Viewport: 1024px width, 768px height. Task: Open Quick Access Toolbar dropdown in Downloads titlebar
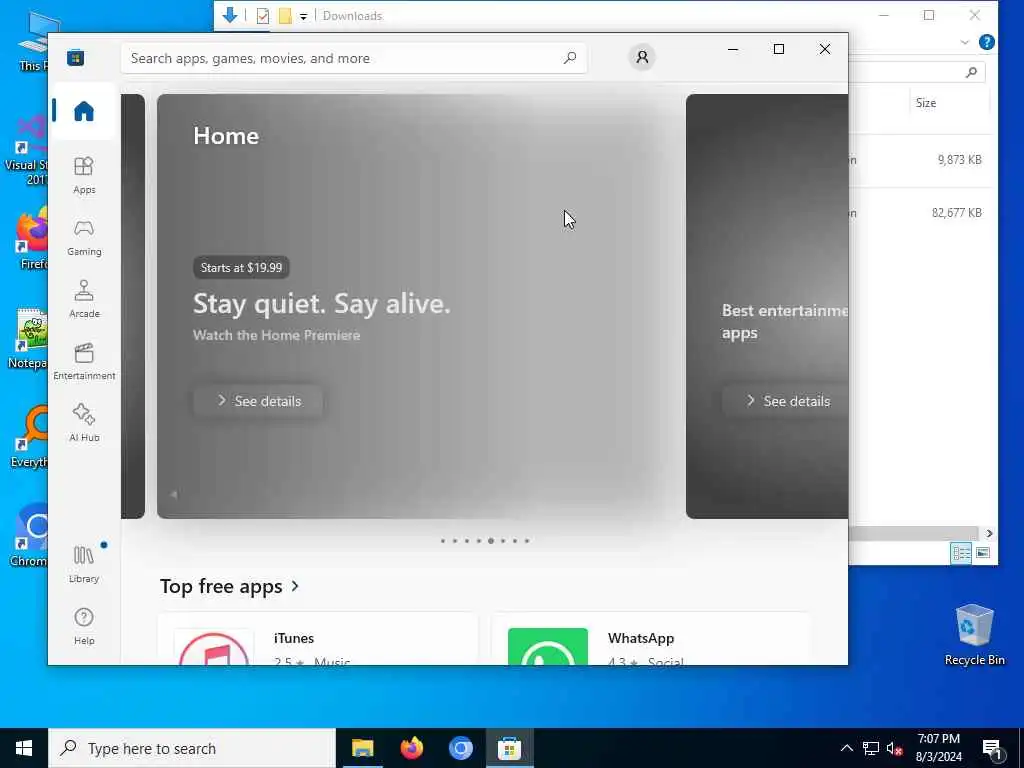(303, 16)
